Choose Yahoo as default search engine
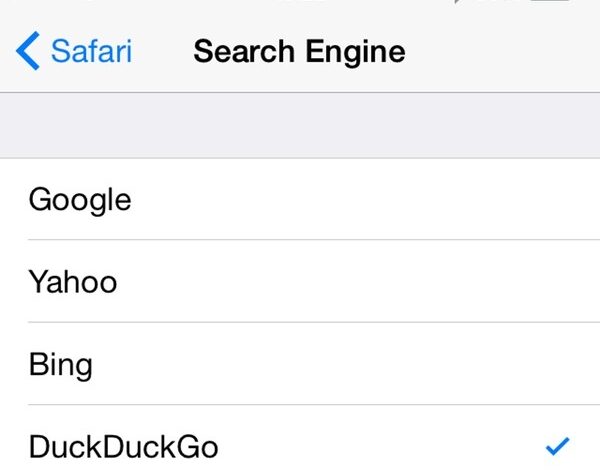Viewport: 600px width, 470px height. [300, 282]
